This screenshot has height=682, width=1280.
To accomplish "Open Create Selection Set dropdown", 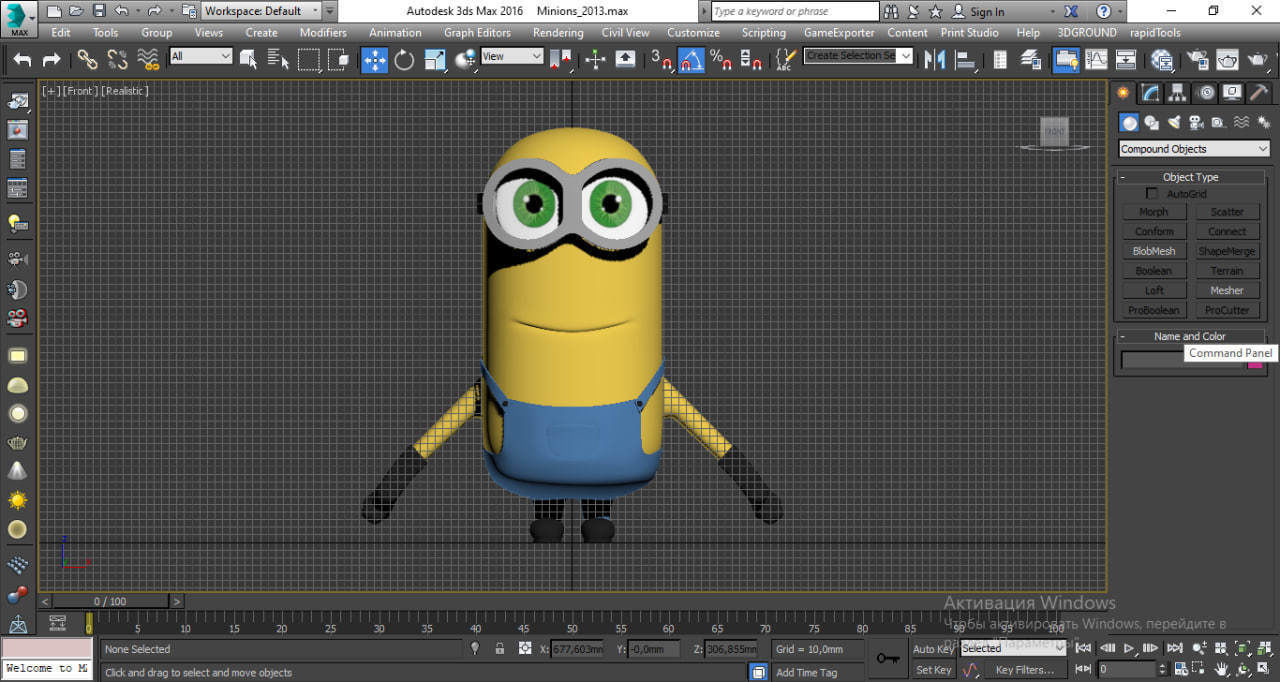I will coord(859,56).
